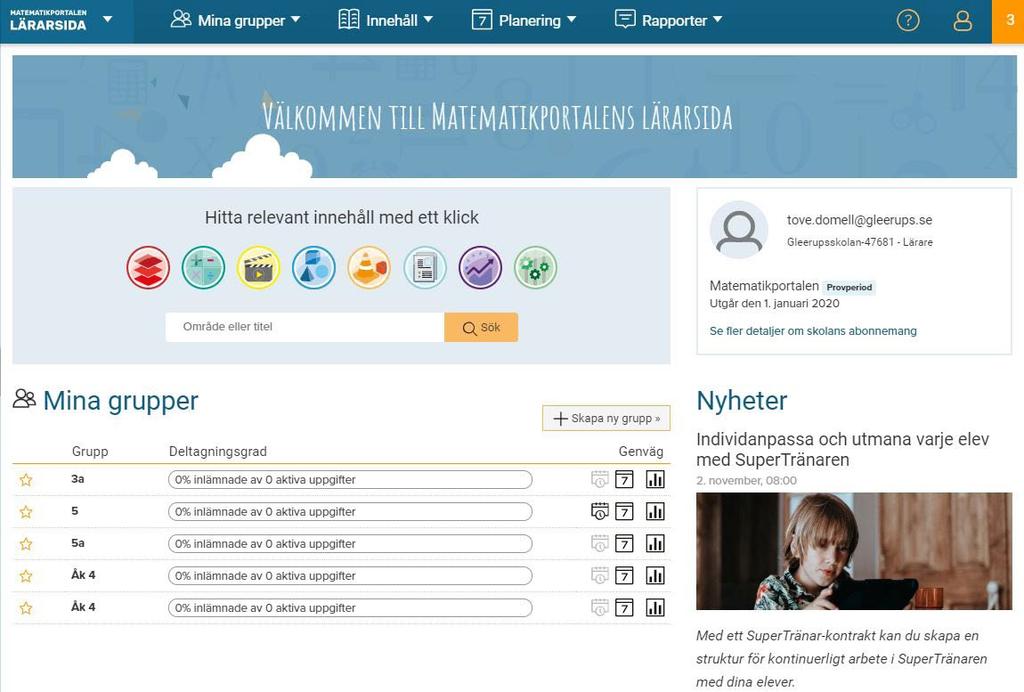
Task: Open the Mina grupper dropdown menu
Action: point(235,20)
